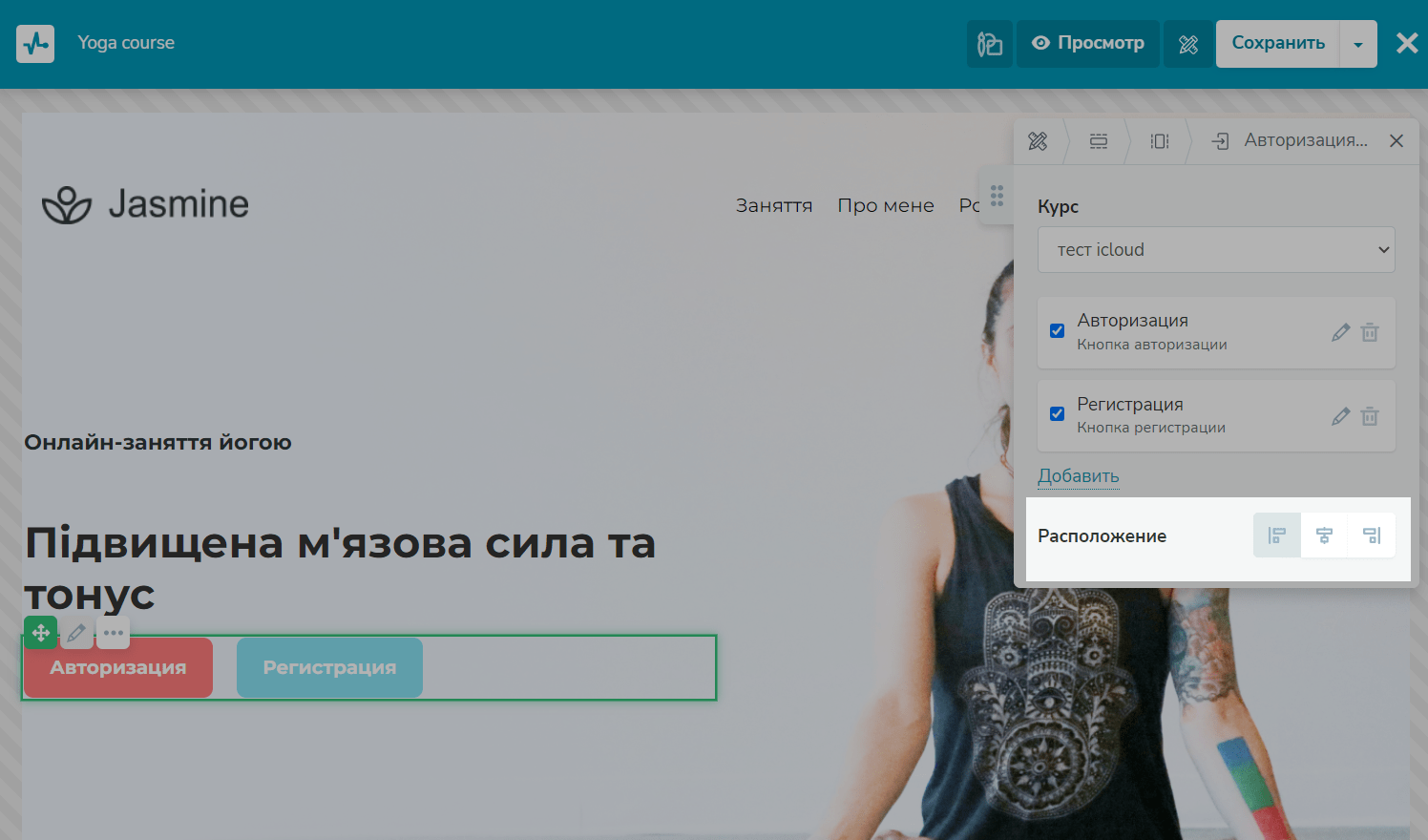Set alignment to right in Расположение
The height and width of the screenshot is (840, 1428).
pyautogui.click(x=1372, y=535)
